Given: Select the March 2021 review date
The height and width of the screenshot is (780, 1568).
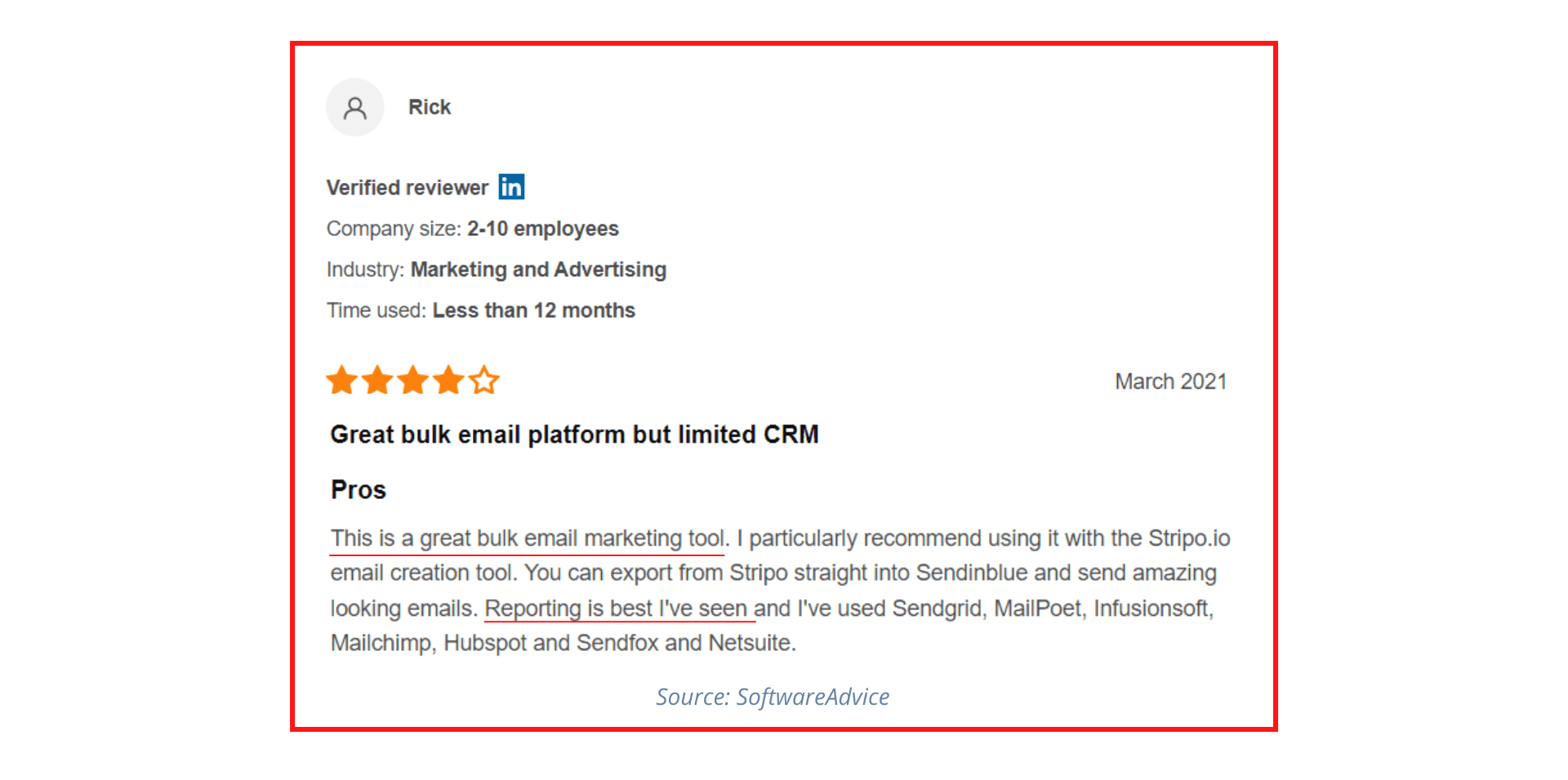Looking at the screenshot, I should pyautogui.click(x=1171, y=381).
